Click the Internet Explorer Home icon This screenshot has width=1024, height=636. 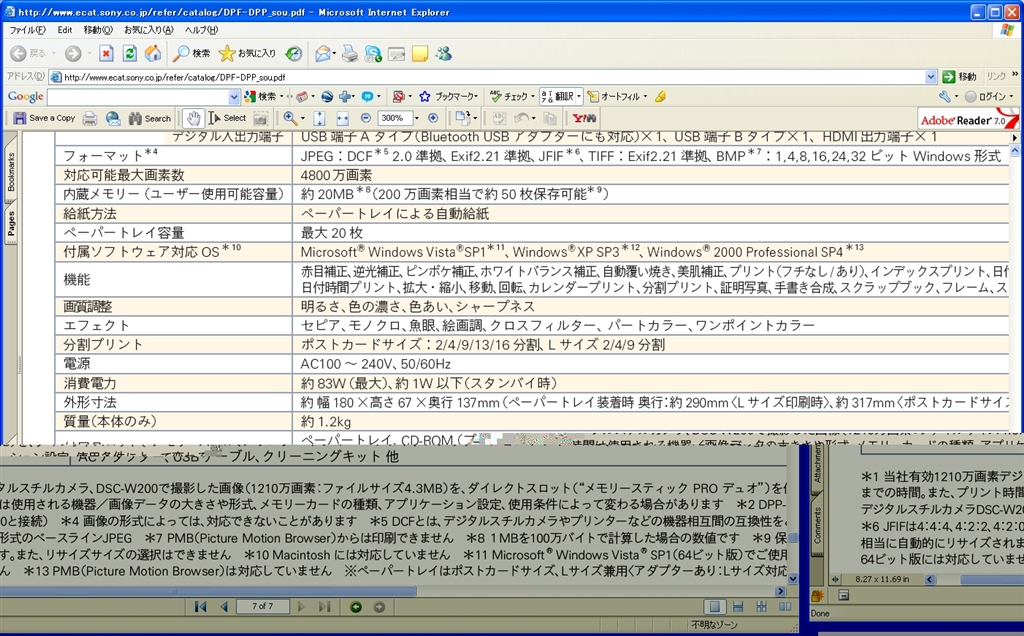point(152,53)
